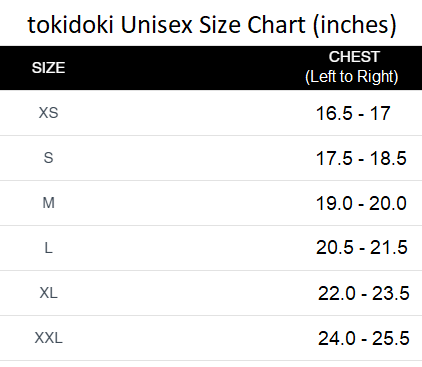Click the XS size label
Screen dimensions: 422x367
coord(48,113)
